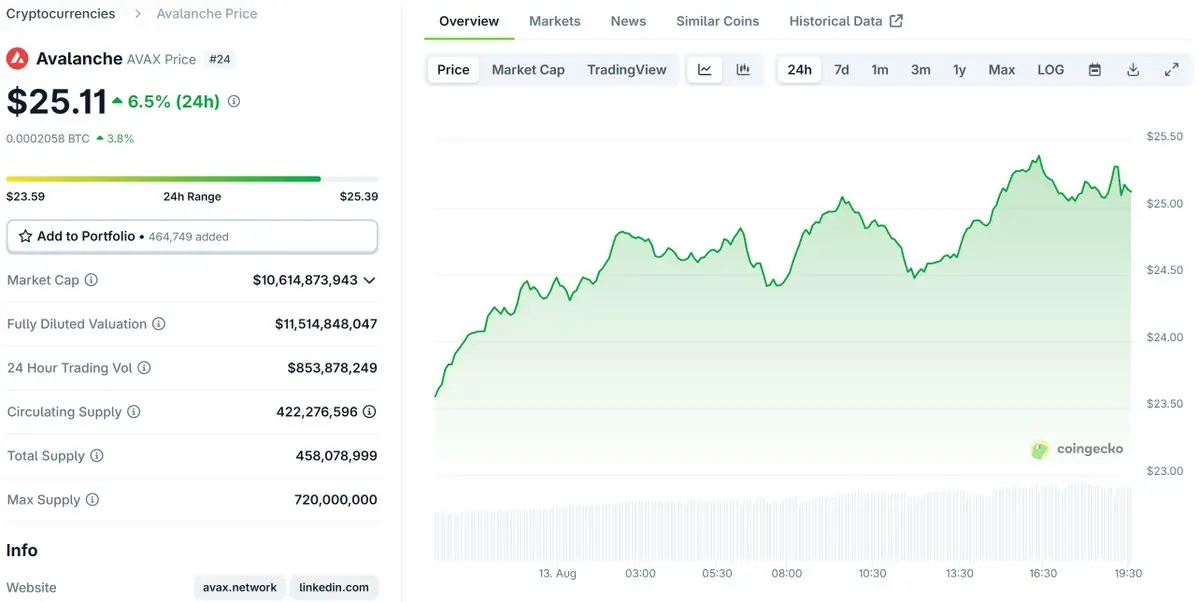This screenshot has width=1199, height=602.
Task: Switch chart to TradingView
Action: pyautogui.click(x=627, y=70)
